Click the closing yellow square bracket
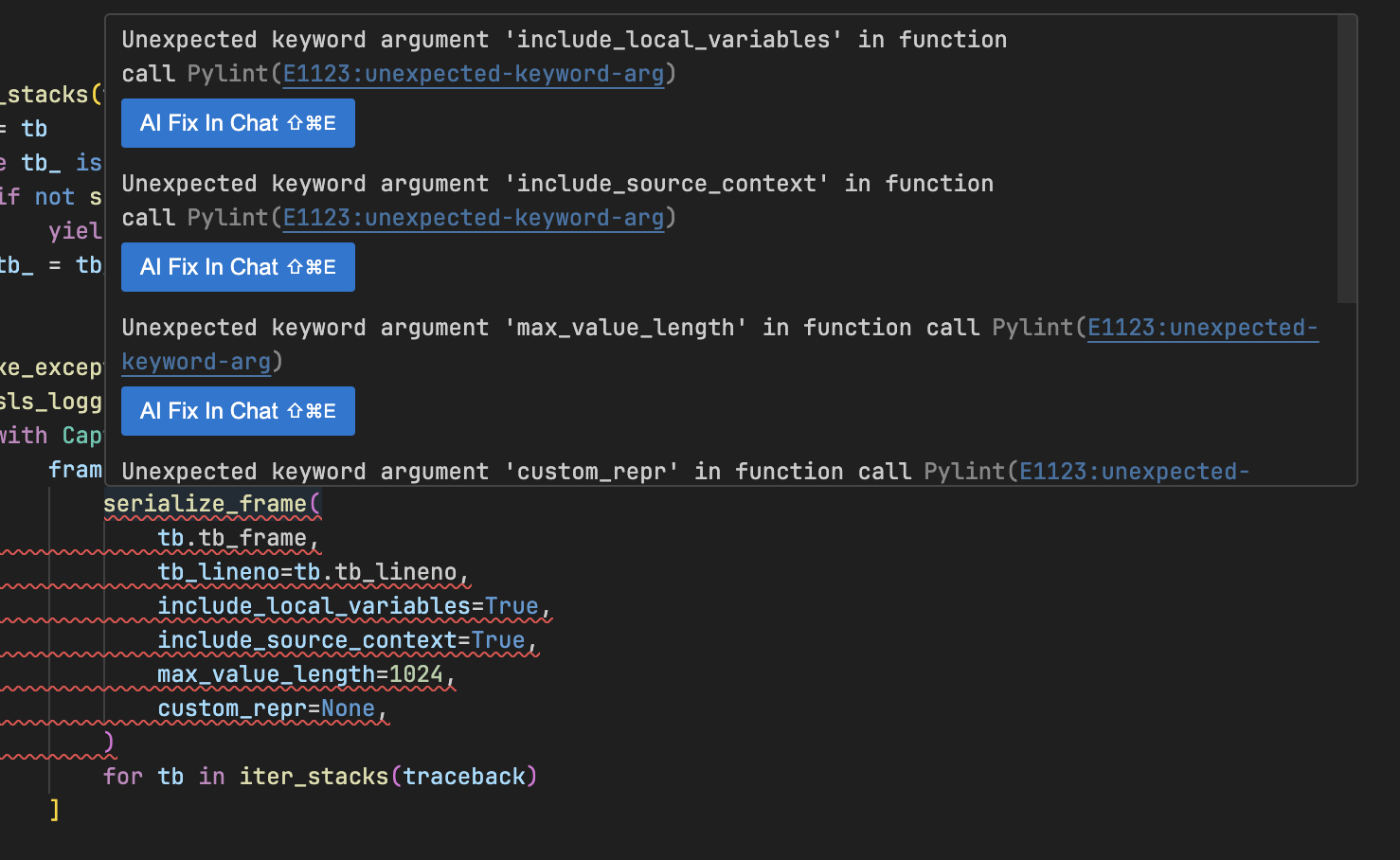 55,810
